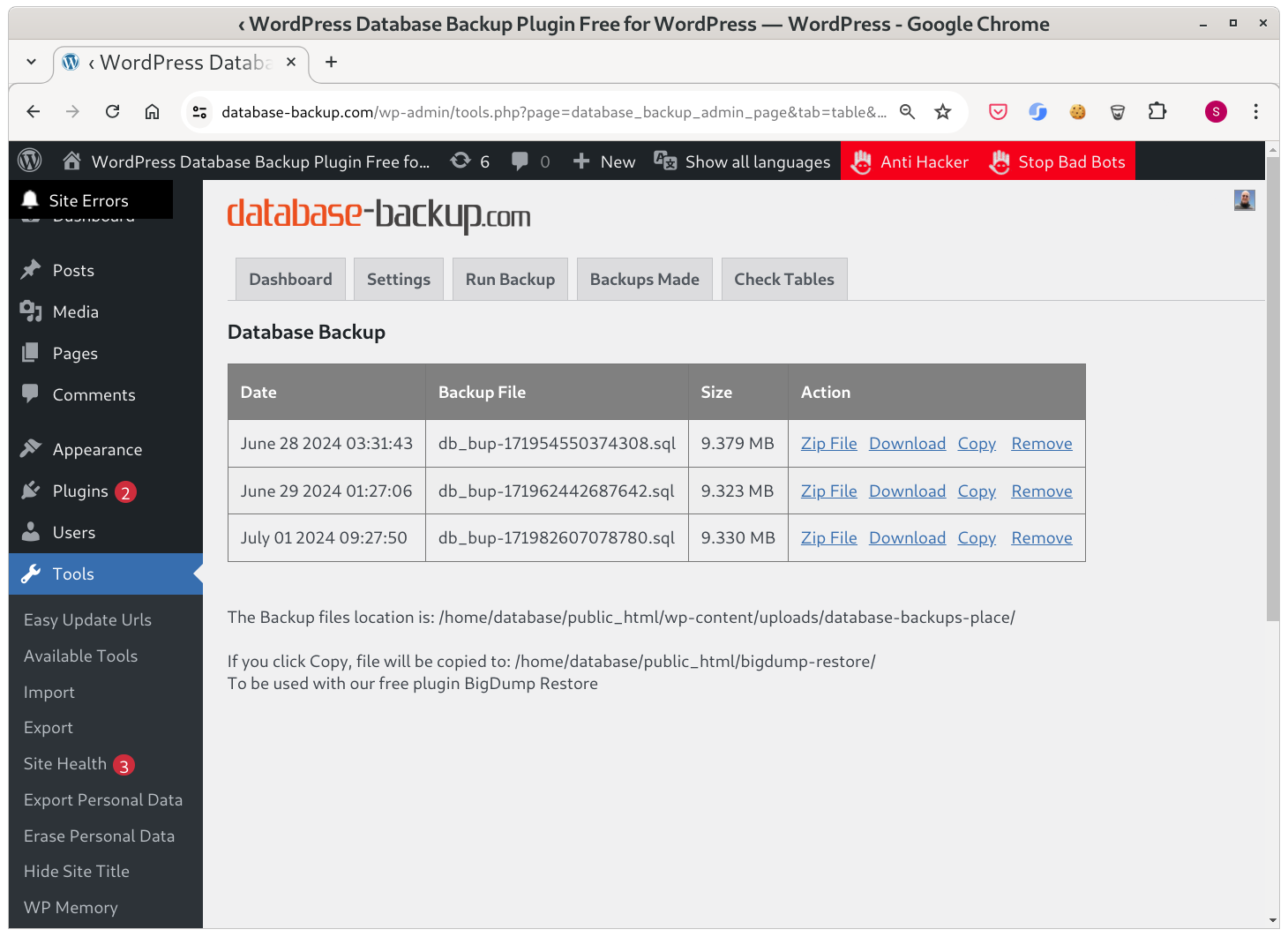Bookmark this page with the star icon

coord(943,112)
